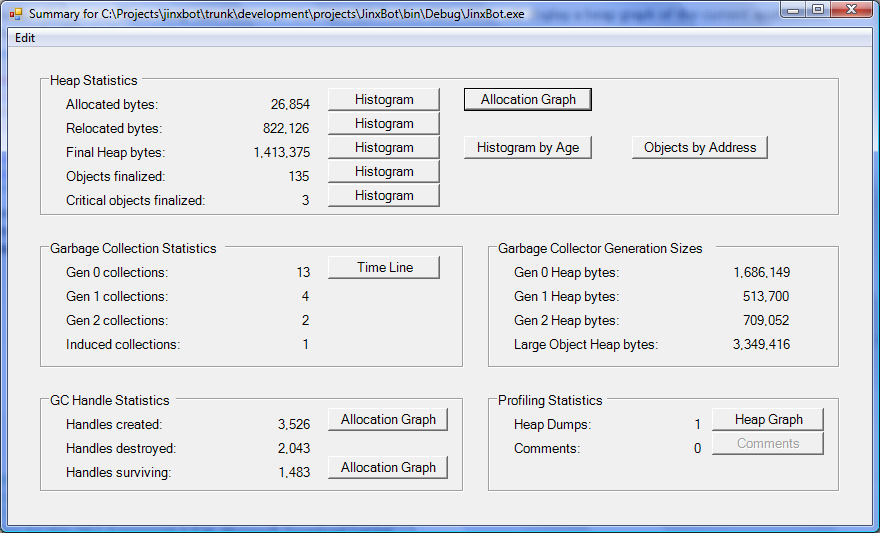Image resolution: width=880 pixels, height=533 pixels.
Task: Open Histogram for Allocated bytes
Action: (384, 100)
